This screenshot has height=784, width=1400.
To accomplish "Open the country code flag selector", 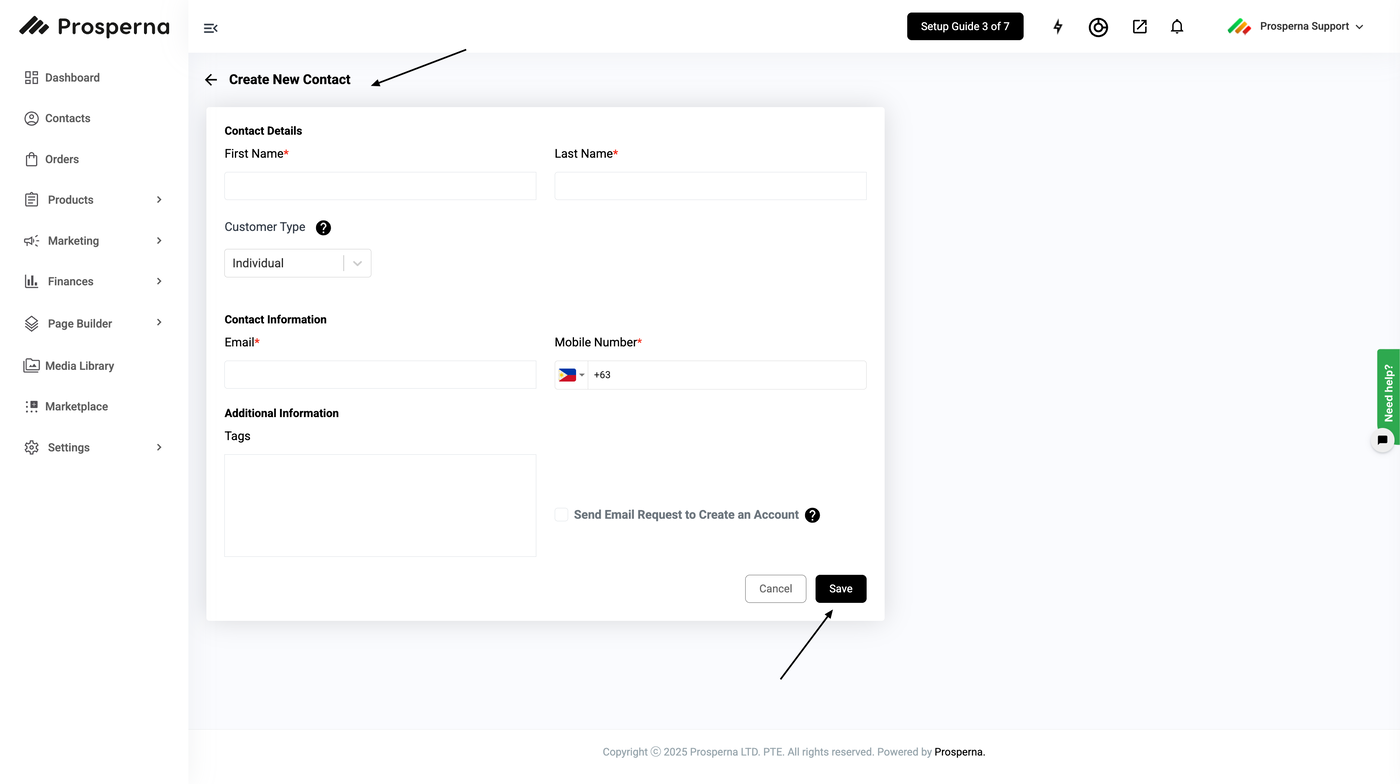I will [571, 375].
